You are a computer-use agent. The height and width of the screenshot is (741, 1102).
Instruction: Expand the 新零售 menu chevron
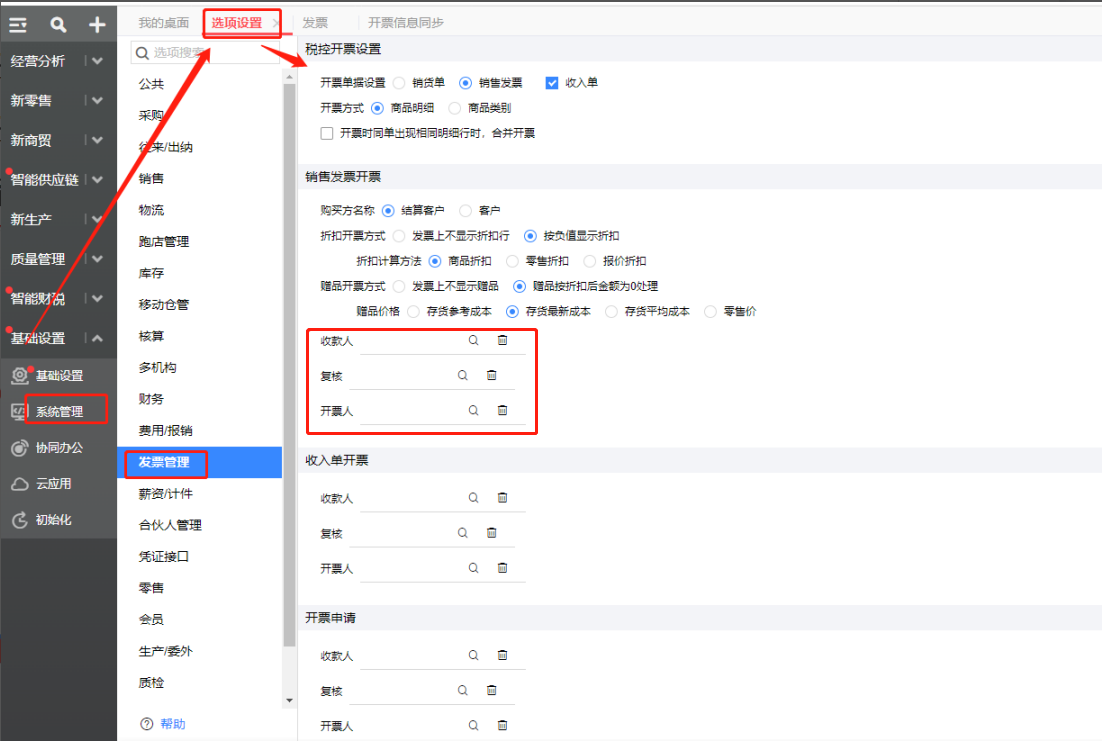[x=97, y=100]
